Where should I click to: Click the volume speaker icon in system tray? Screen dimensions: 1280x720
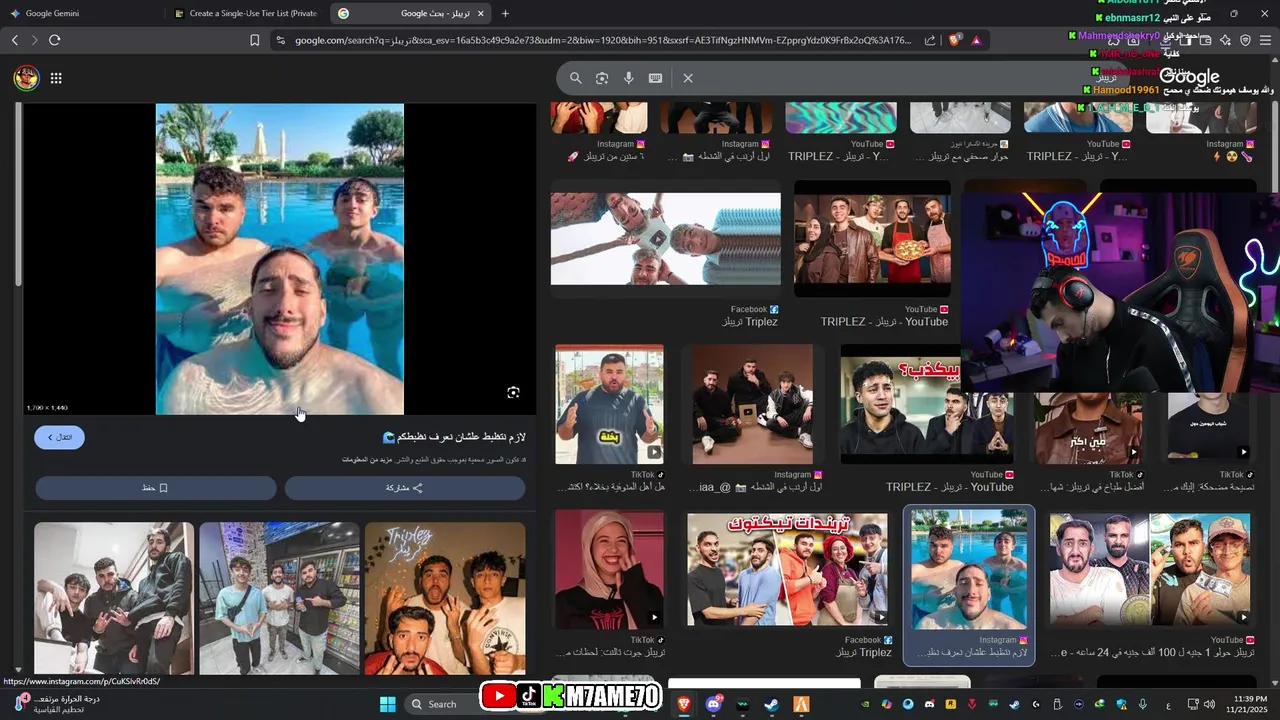[x=1209, y=704]
